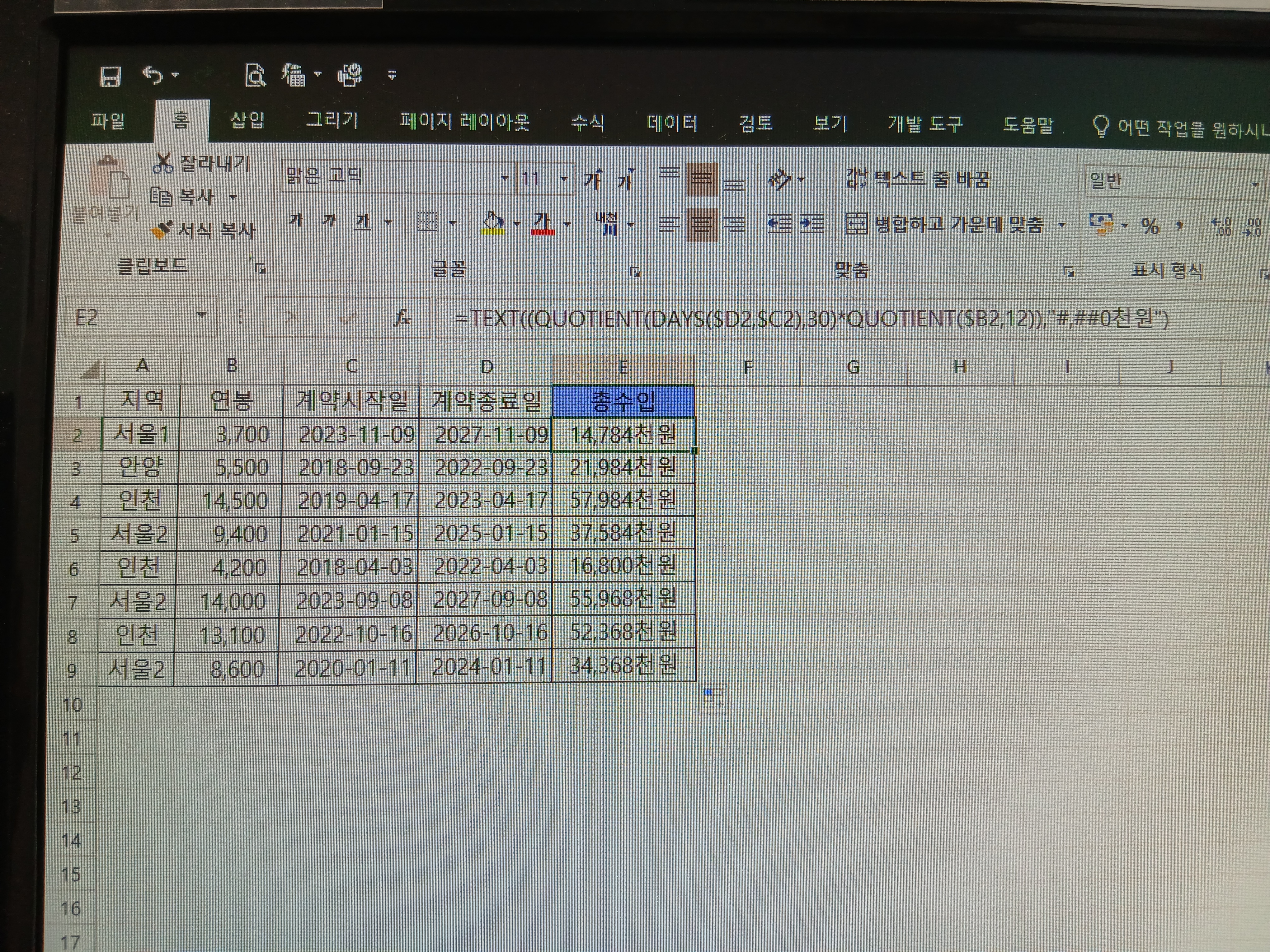Click the Format Painter (서식 복사) brush
Viewport: 1270px width, 952px height.
point(162,231)
